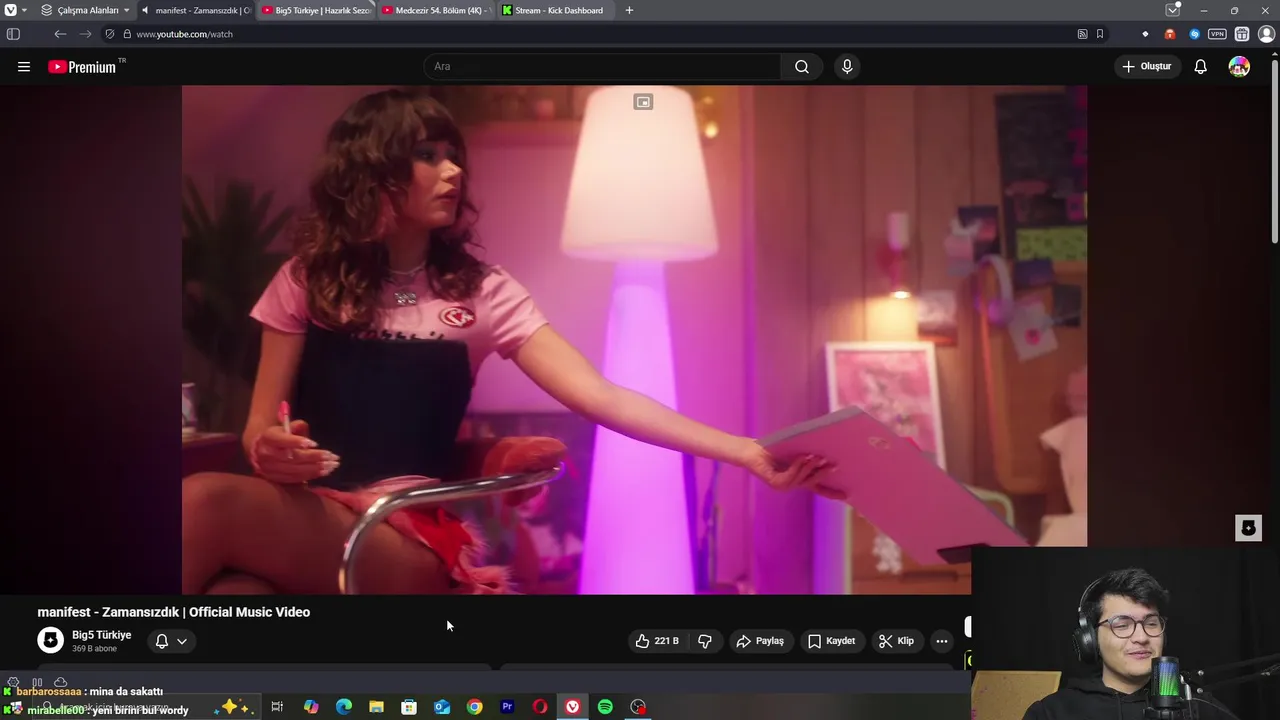Open the Big5 Türkiye channel name link
The width and height of the screenshot is (1280, 720).
(x=101, y=635)
